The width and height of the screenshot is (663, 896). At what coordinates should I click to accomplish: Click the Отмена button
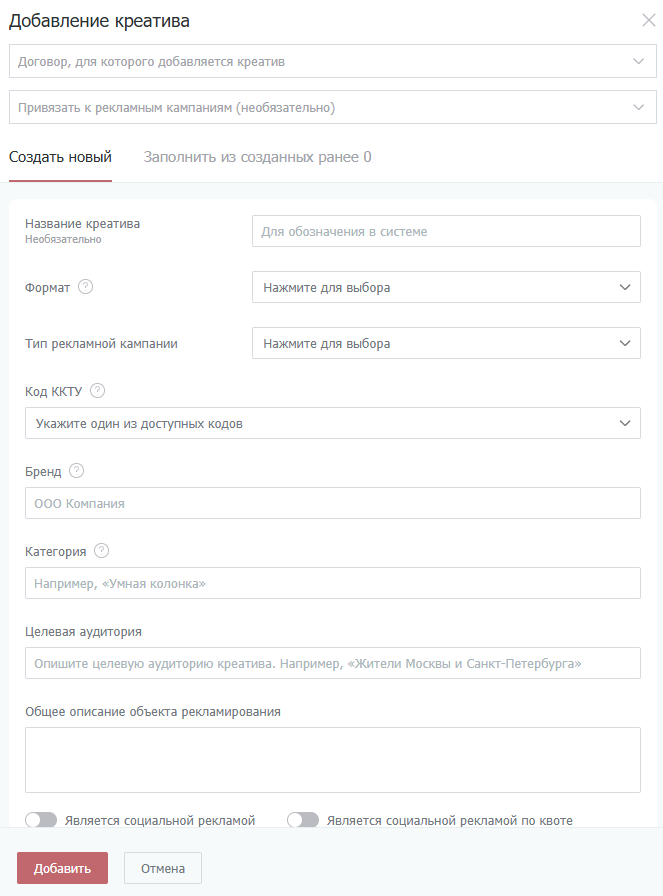(x=163, y=868)
